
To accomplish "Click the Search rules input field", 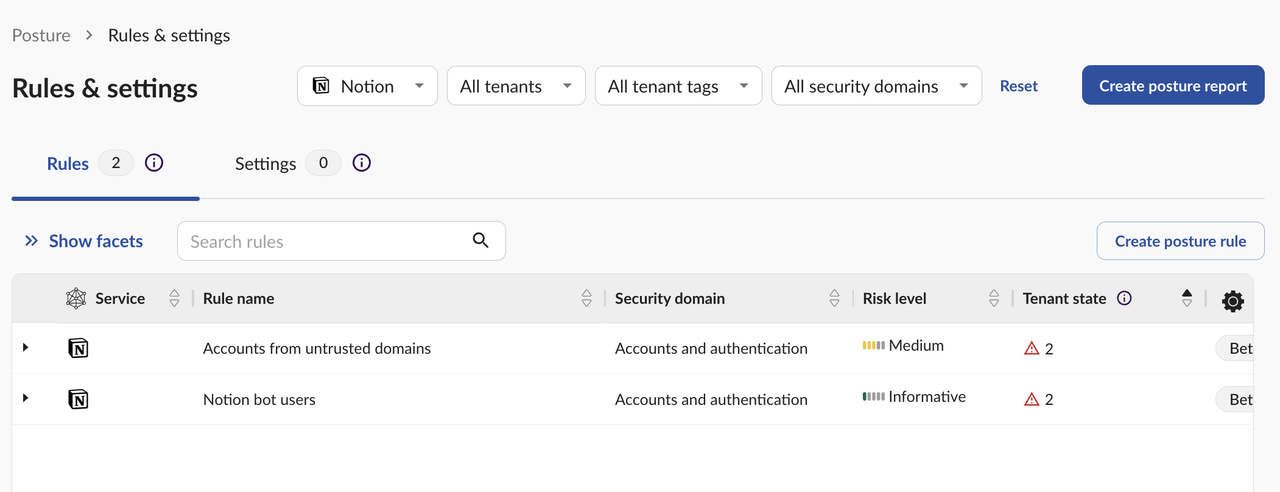I will click(x=341, y=241).
